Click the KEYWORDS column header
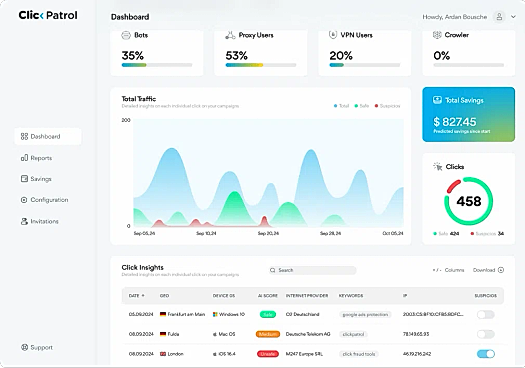The height and width of the screenshot is (368, 525). tap(351, 296)
